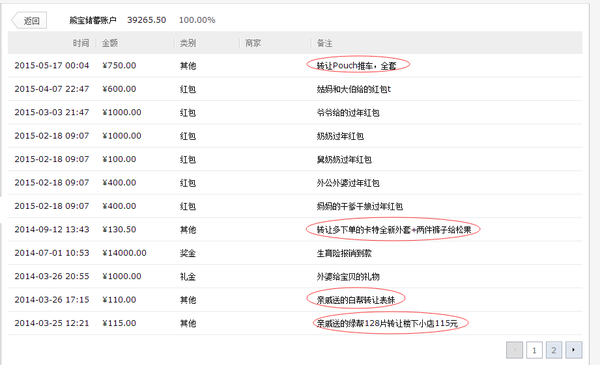Open page 1 in pagination

(534, 350)
